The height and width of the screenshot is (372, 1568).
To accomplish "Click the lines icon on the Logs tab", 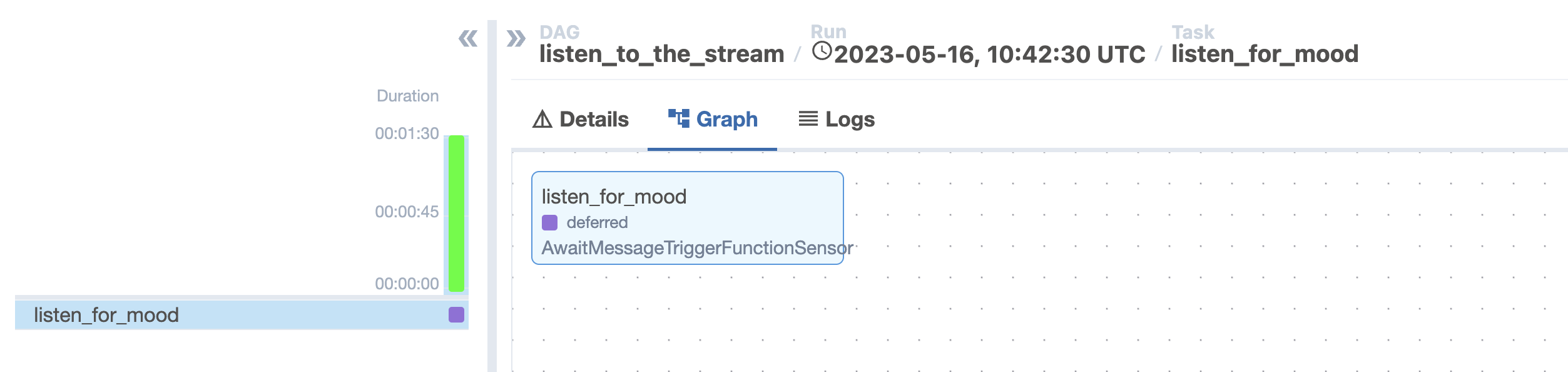I will (x=808, y=118).
